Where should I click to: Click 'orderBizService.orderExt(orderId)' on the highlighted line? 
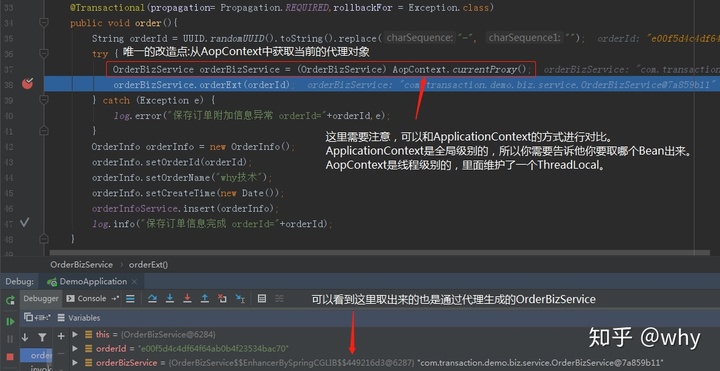202,85
